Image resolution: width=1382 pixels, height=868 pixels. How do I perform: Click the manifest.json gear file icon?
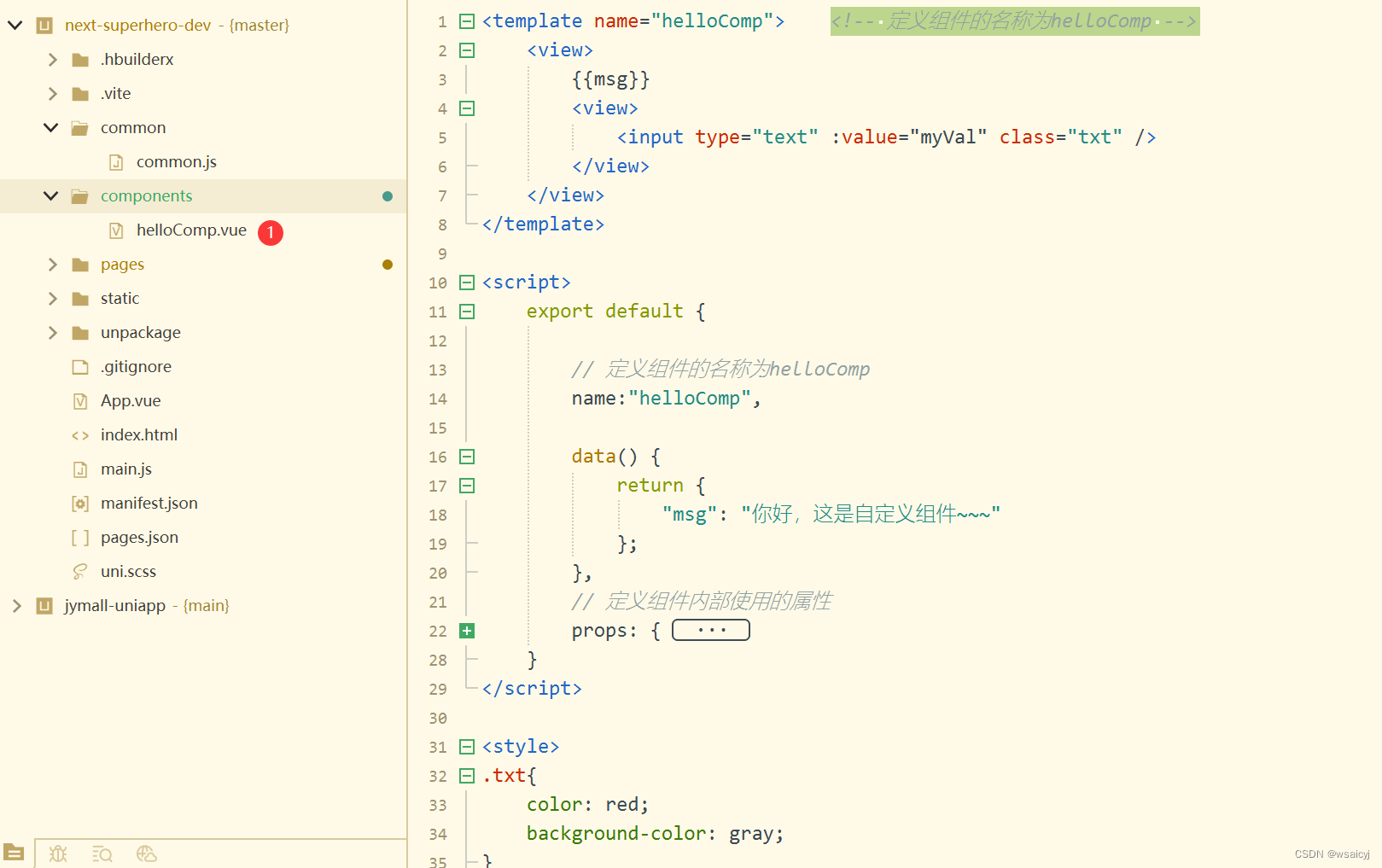[80, 504]
